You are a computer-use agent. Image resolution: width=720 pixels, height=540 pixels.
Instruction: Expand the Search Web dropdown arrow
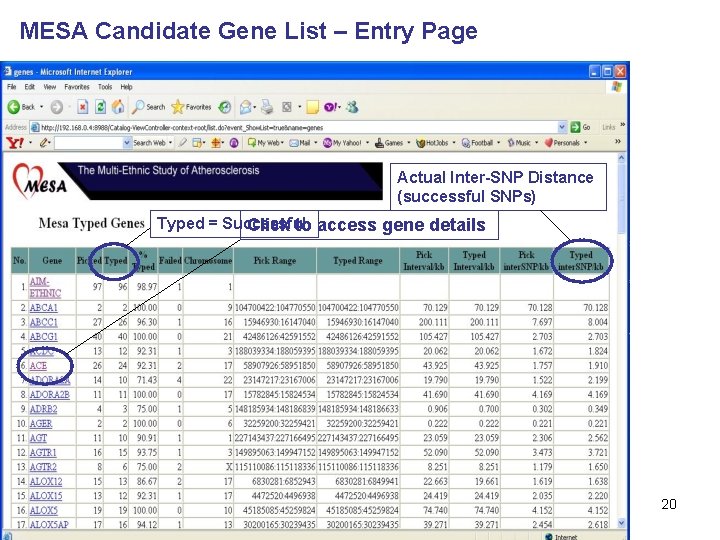(170, 143)
